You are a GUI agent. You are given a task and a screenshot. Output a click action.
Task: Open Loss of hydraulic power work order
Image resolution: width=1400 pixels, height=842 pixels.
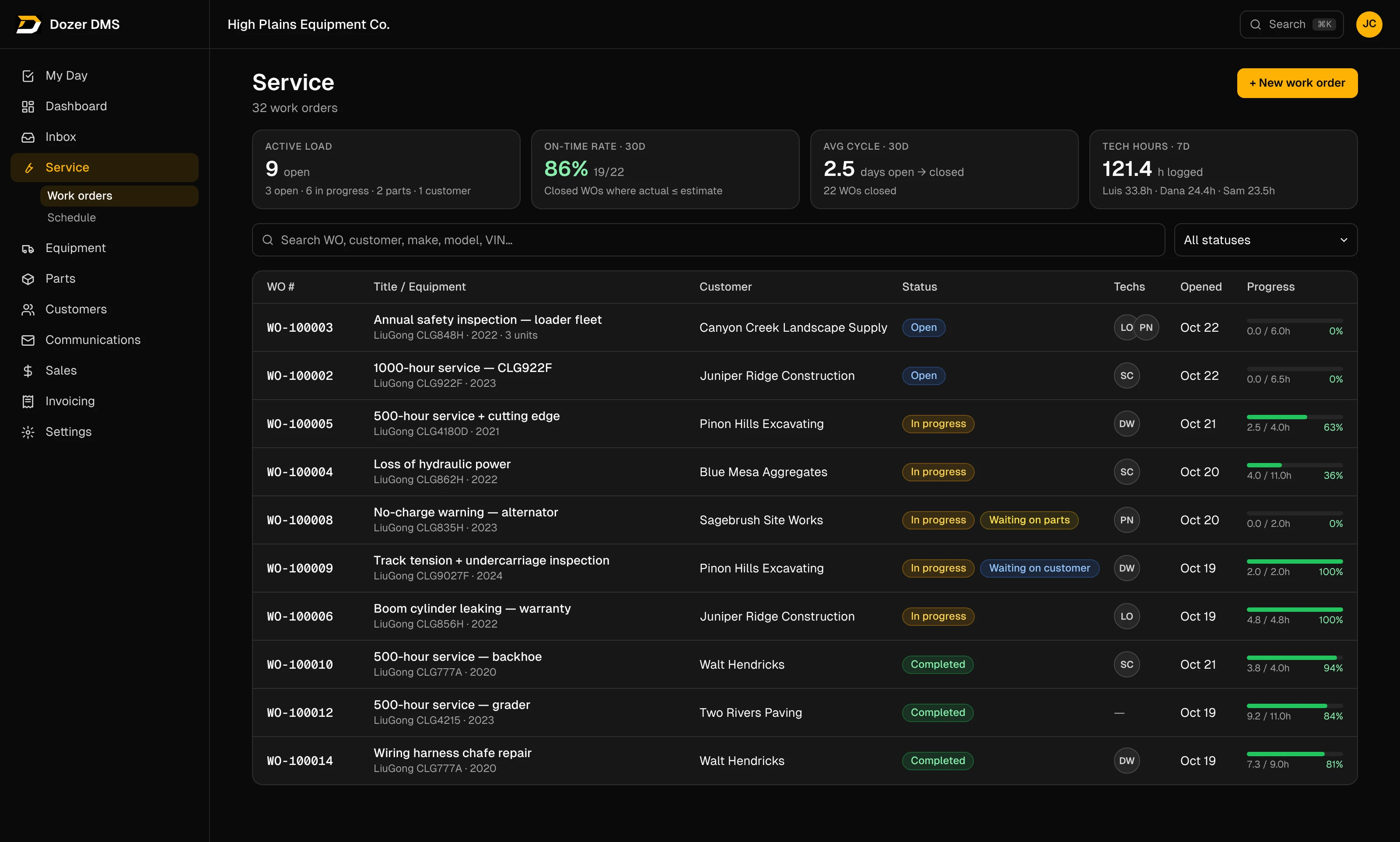tap(442, 464)
